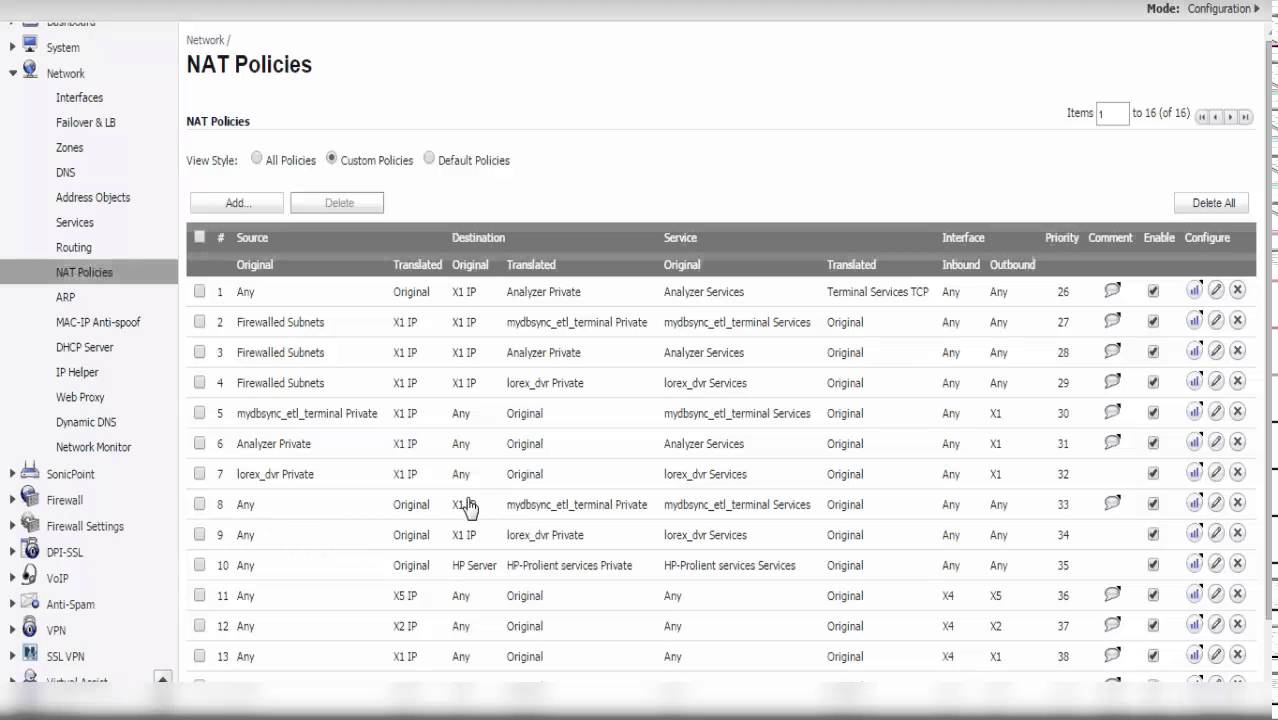Expand the SSL VPN tree node
This screenshot has height=720, width=1278.
pyautogui.click(x=13, y=656)
